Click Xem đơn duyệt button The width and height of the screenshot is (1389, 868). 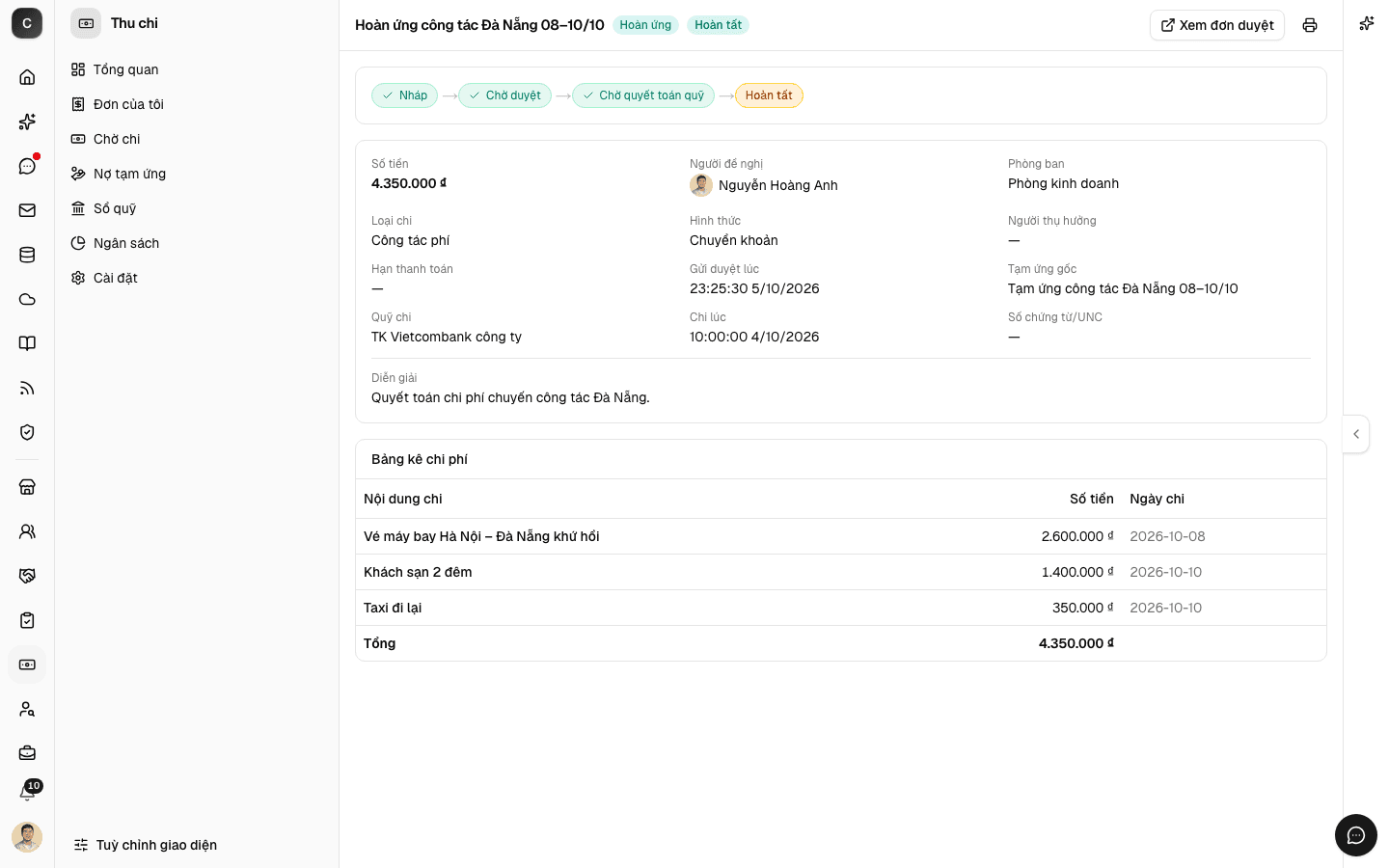[x=1217, y=25]
